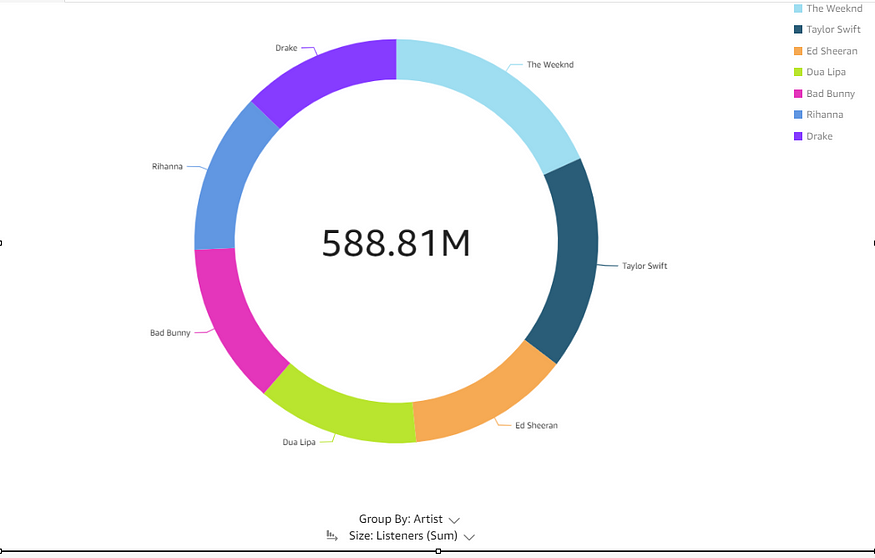875x558 pixels.
Task: Select Taylor Swift legend label
Action: point(833,29)
